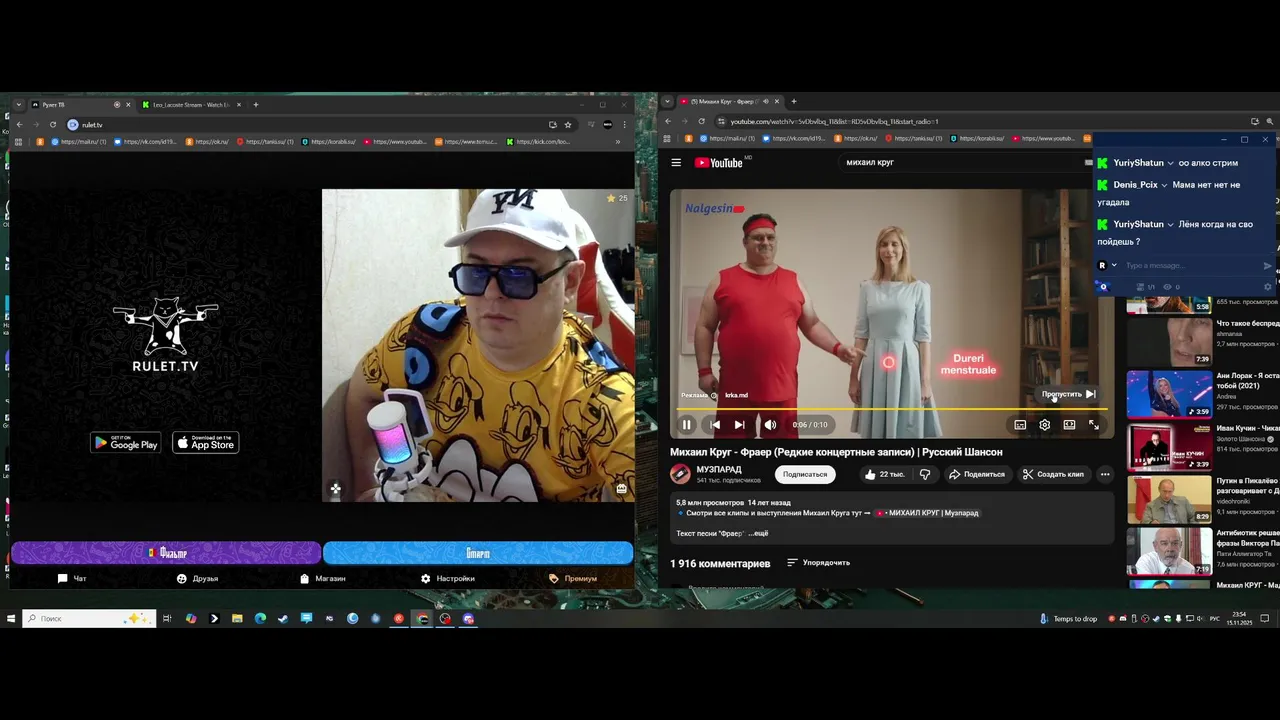The image size is (1280, 720).
Task: Subscribe with the Подписаться button
Action: tap(805, 474)
